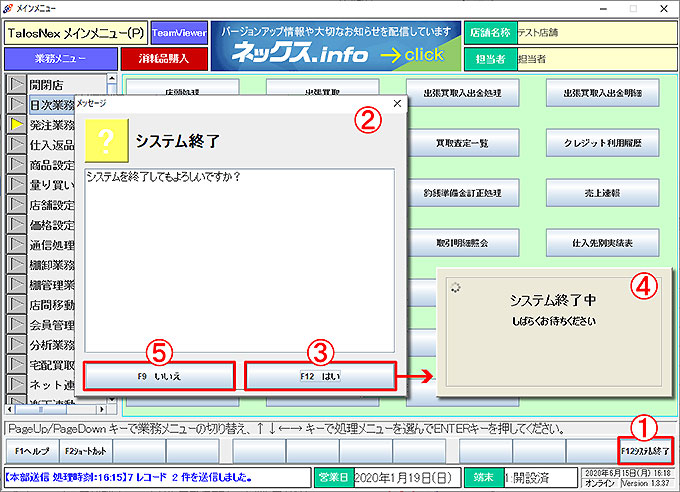Click the Version 1.3.37 label

(x=645, y=483)
